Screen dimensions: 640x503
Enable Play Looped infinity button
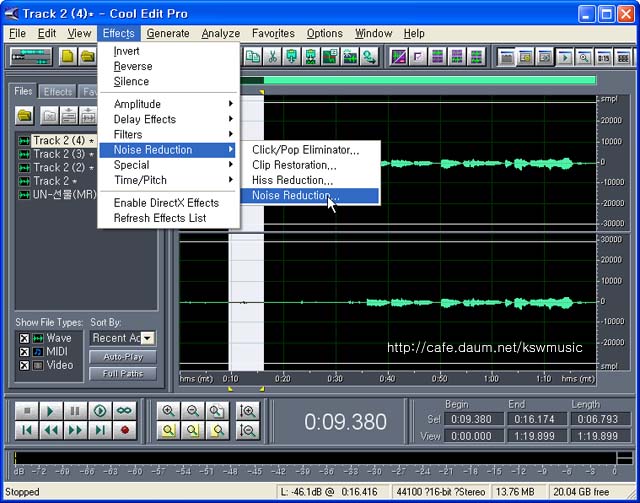pos(124,411)
